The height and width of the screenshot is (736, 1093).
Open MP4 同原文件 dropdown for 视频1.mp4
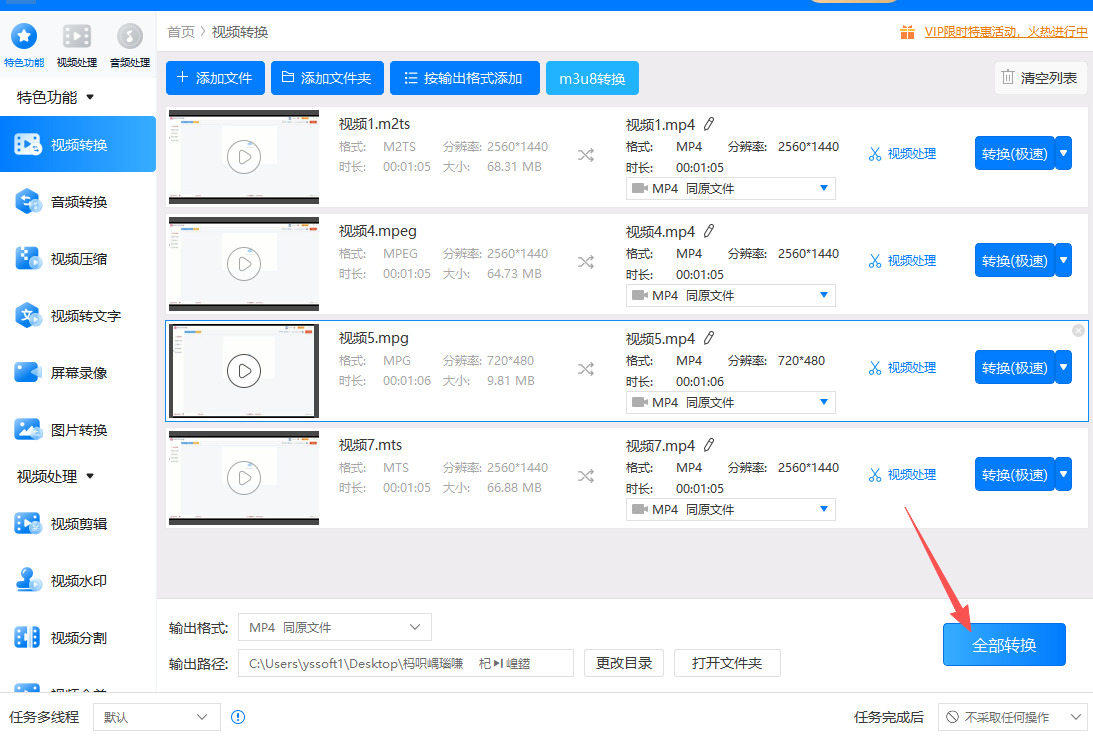[x=731, y=188]
